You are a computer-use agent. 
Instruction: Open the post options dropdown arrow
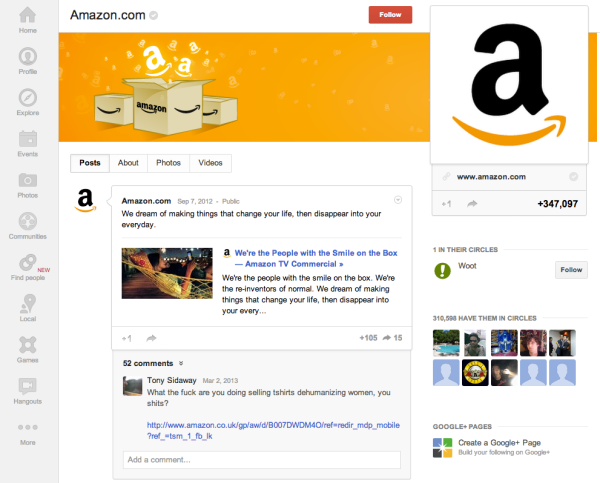[x=398, y=200]
